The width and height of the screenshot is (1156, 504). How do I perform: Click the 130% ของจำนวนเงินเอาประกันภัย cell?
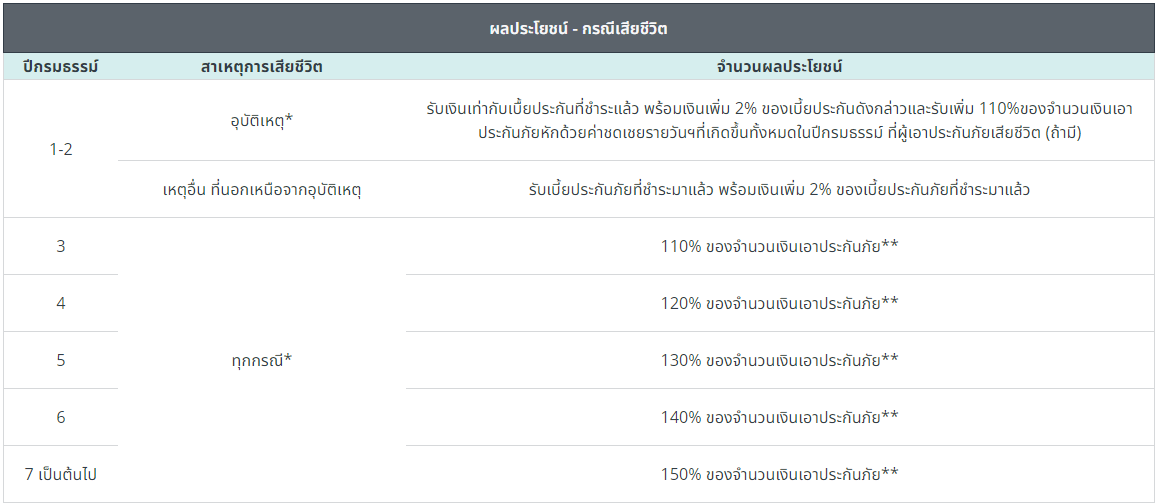coord(779,360)
